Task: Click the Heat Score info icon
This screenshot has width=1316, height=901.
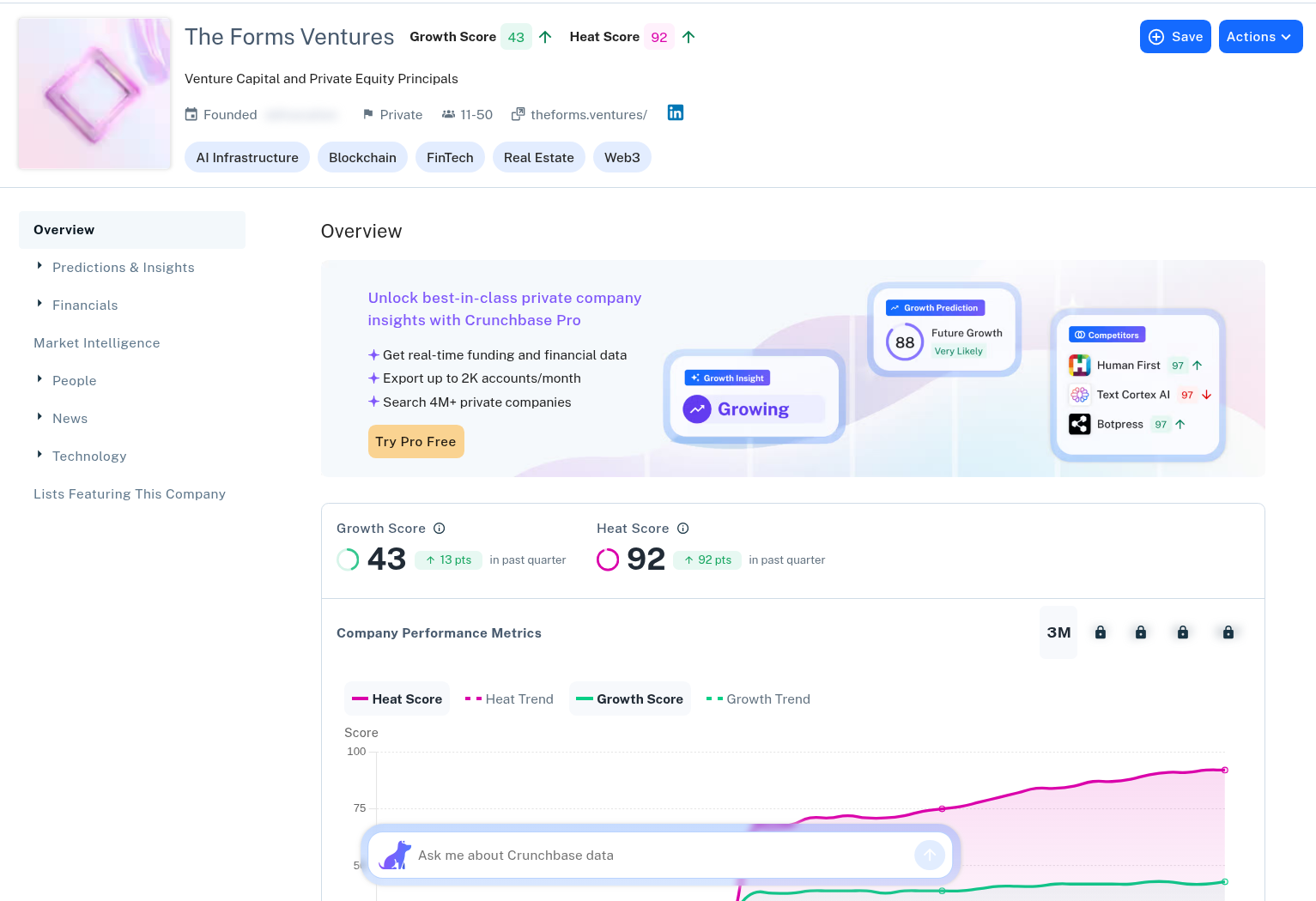Action: coord(682,529)
